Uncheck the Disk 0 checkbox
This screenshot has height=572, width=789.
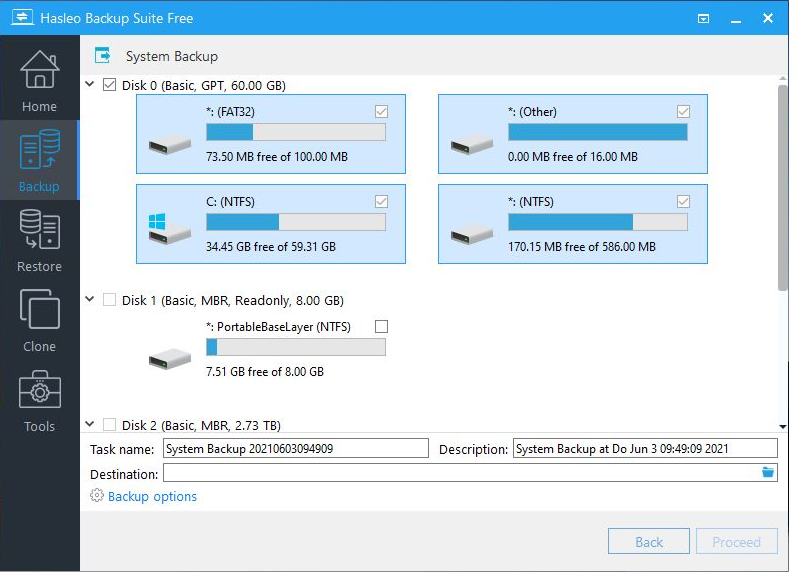point(109,85)
